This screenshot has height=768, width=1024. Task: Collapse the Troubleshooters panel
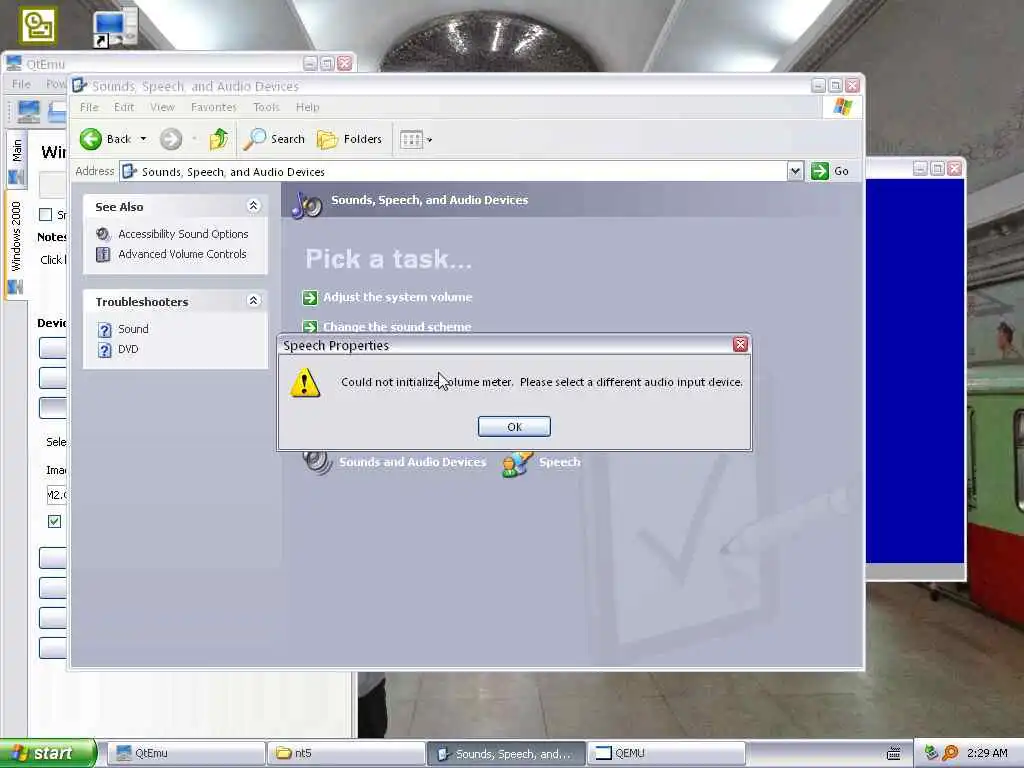(253, 300)
